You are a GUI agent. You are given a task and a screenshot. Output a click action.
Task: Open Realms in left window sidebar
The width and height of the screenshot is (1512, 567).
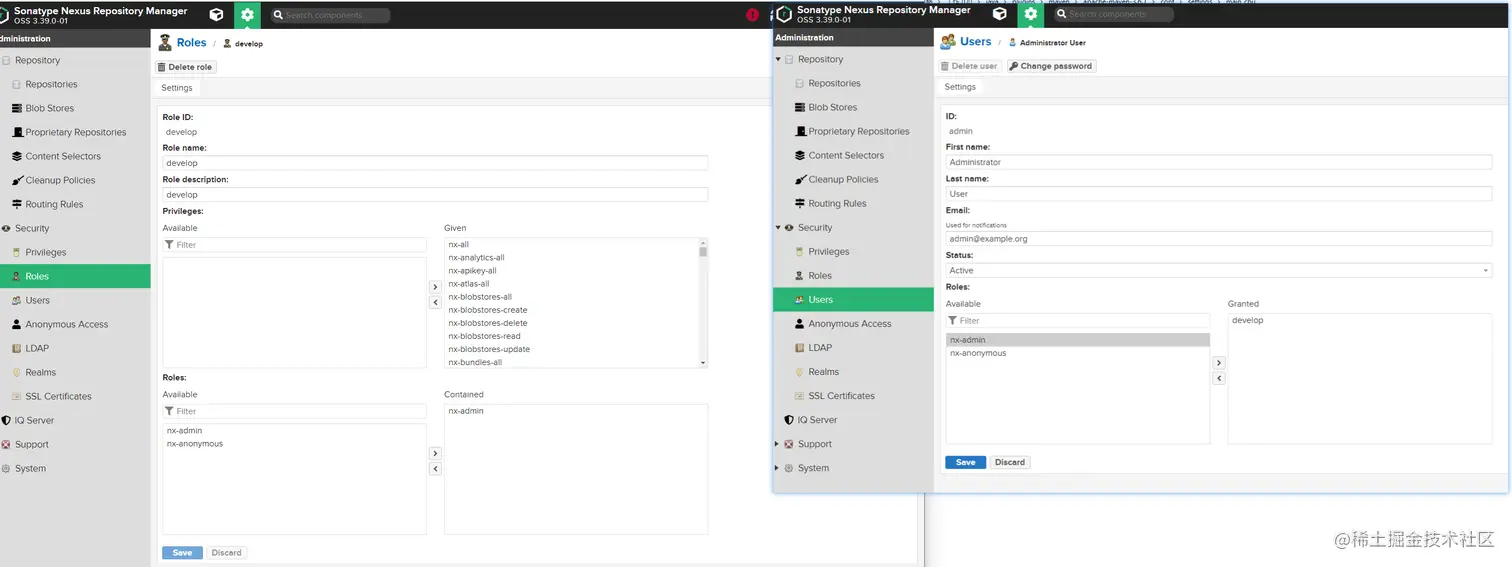pos(41,372)
